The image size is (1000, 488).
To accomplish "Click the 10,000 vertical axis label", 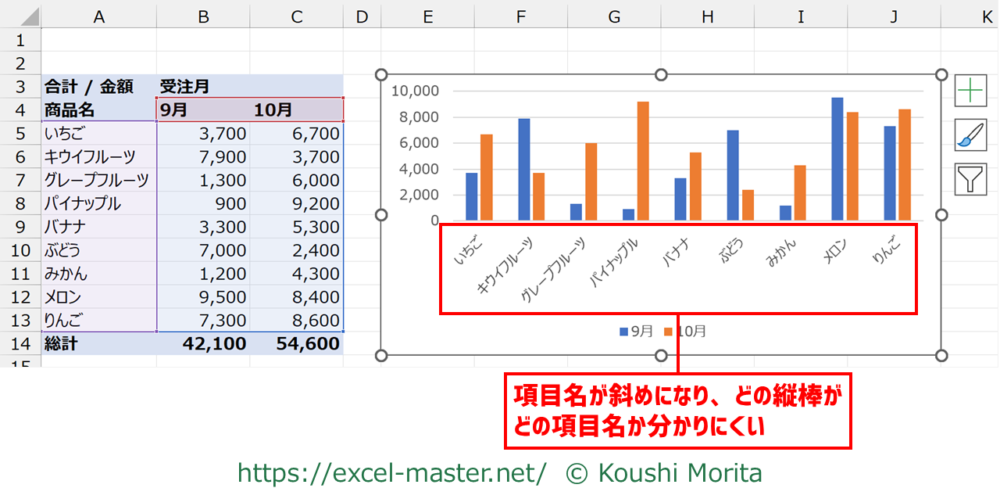I will point(416,91).
